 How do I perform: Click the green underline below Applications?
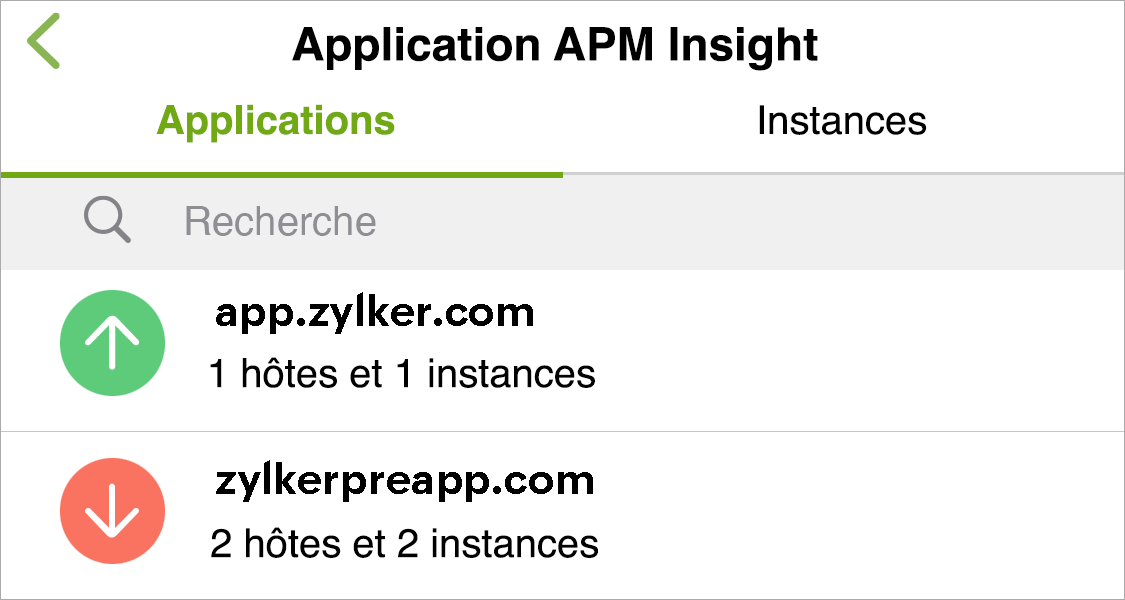(x=282, y=175)
